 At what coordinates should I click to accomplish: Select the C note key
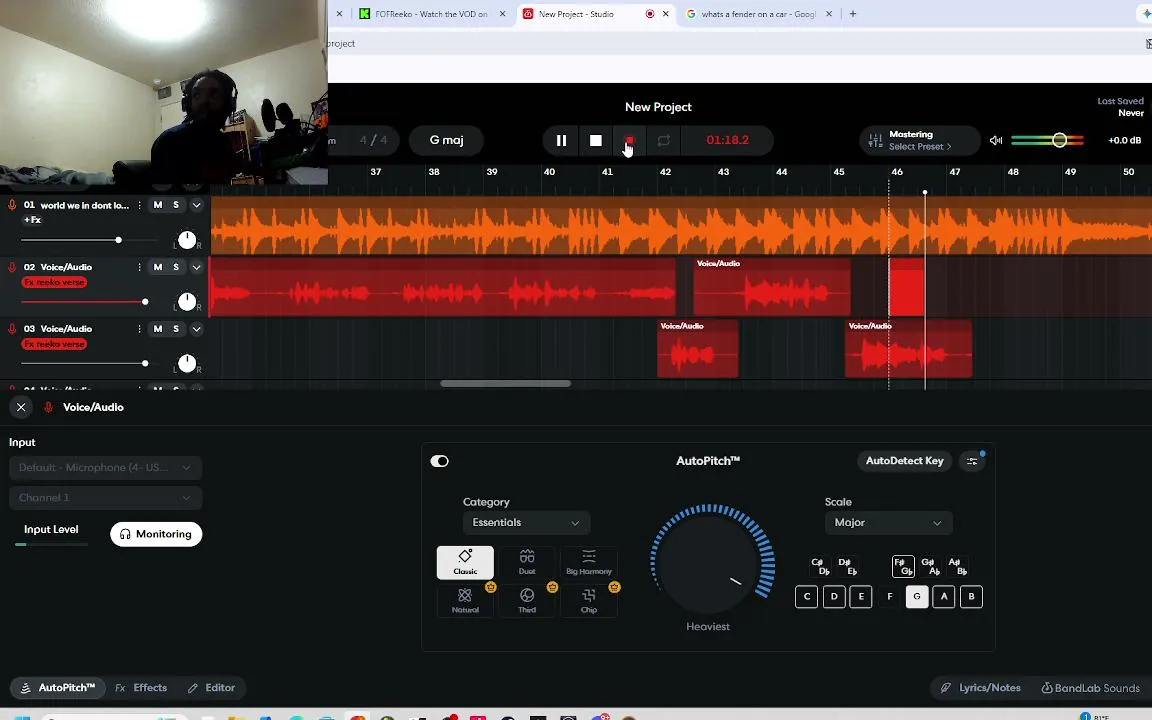pos(807,597)
